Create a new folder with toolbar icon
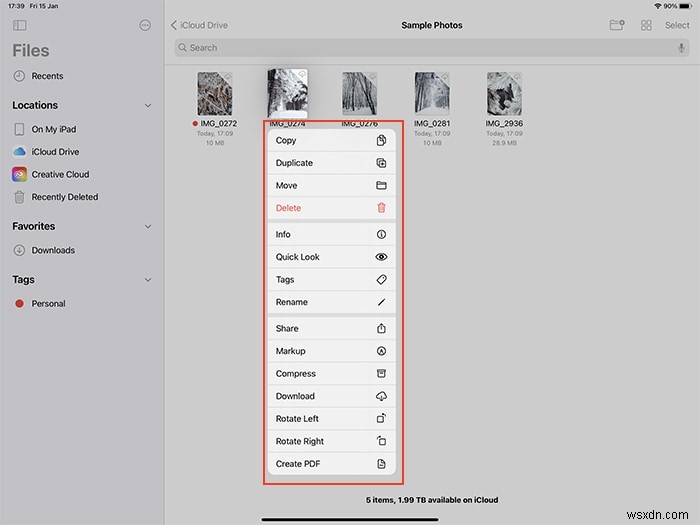700x525 pixels. tap(617, 25)
